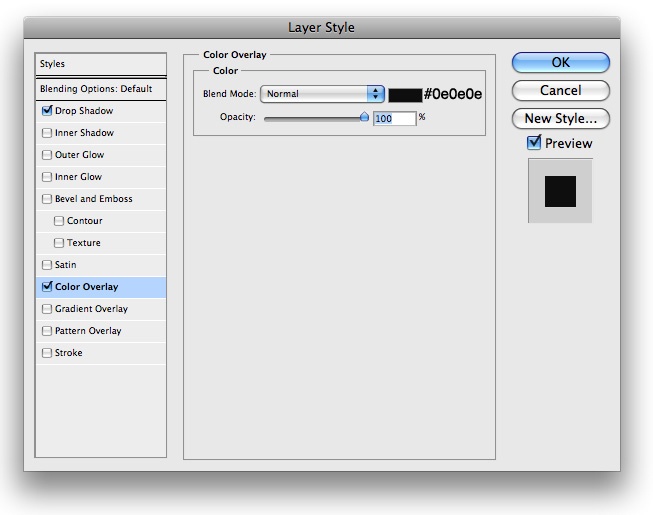The width and height of the screenshot is (653, 515).
Task: Tick the Stroke checkbox
Action: point(47,353)
